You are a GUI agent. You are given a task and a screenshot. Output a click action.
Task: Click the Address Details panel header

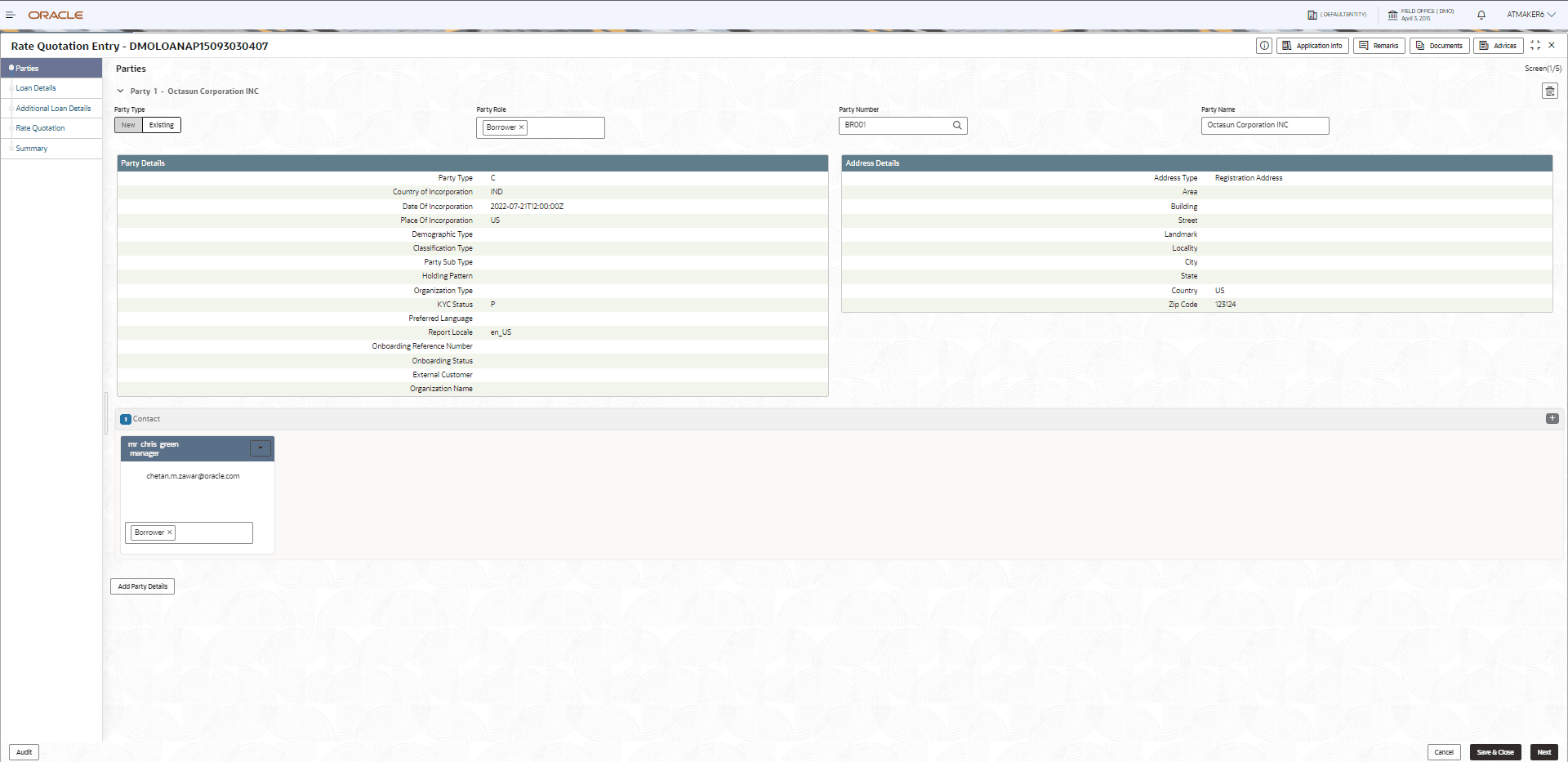(1197, 163)
